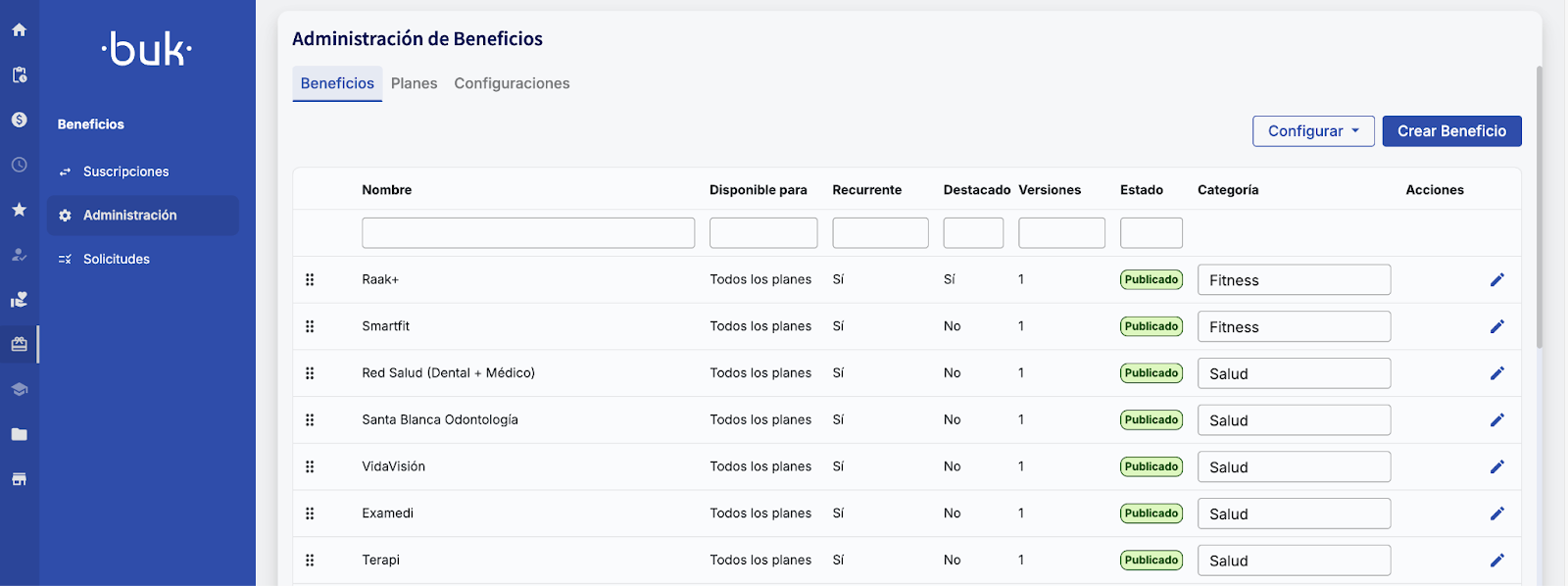Click the graduation cap icon in the sidebar
Screen dimensions: 1568x586
point(19,389)
